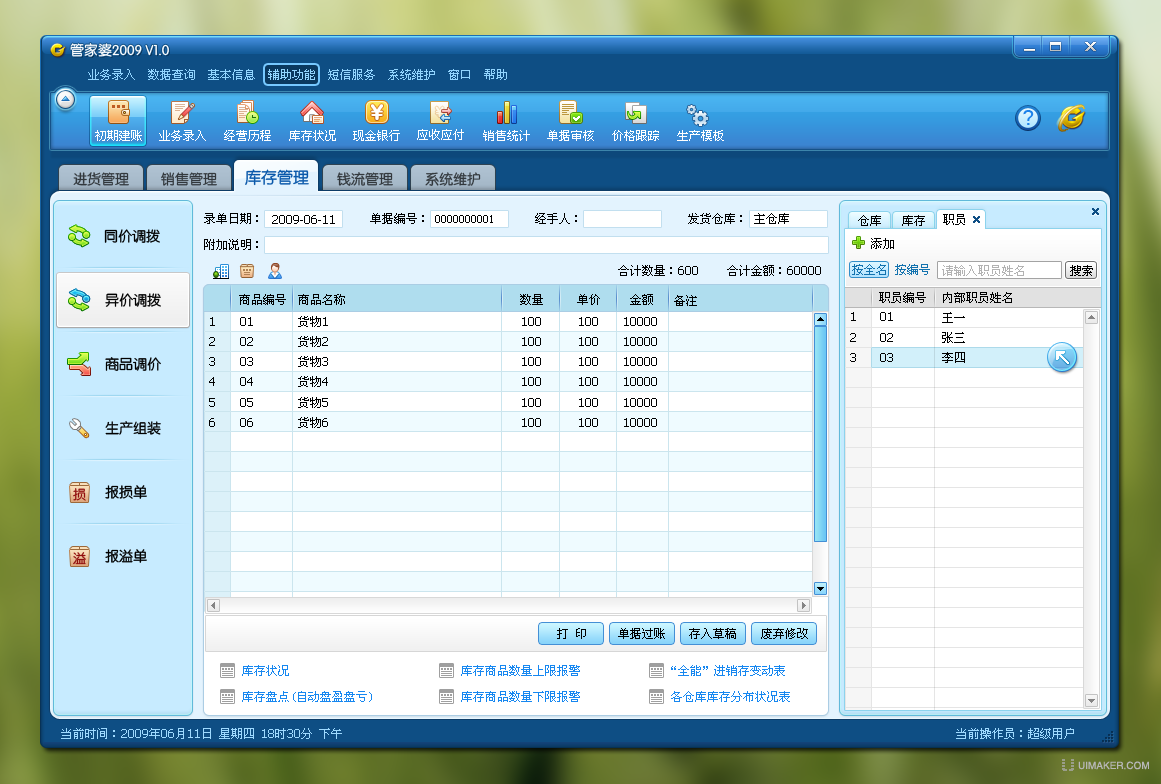Click the green plus 添加 icon
1161x784 pixels.
tap(856, 243)
